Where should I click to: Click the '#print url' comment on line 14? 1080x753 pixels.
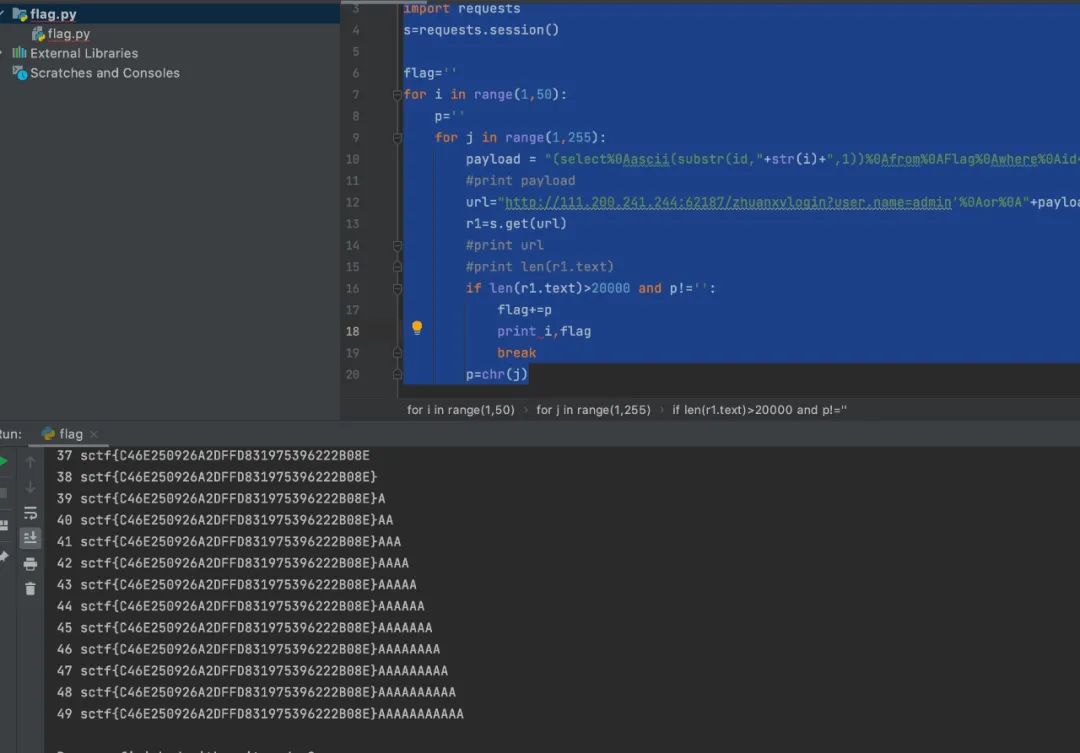coord(505,245)
